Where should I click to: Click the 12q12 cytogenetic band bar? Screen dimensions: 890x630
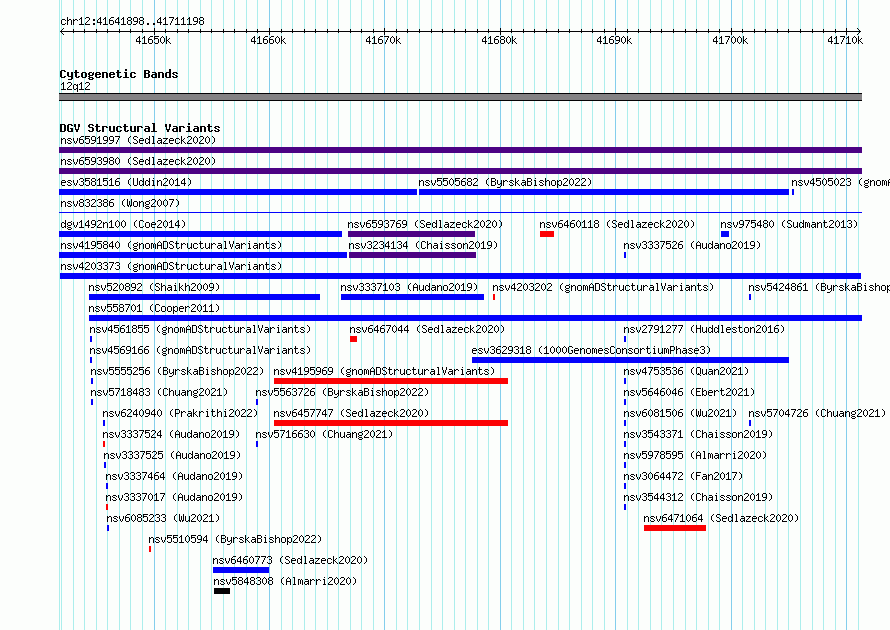click(460, 97)
